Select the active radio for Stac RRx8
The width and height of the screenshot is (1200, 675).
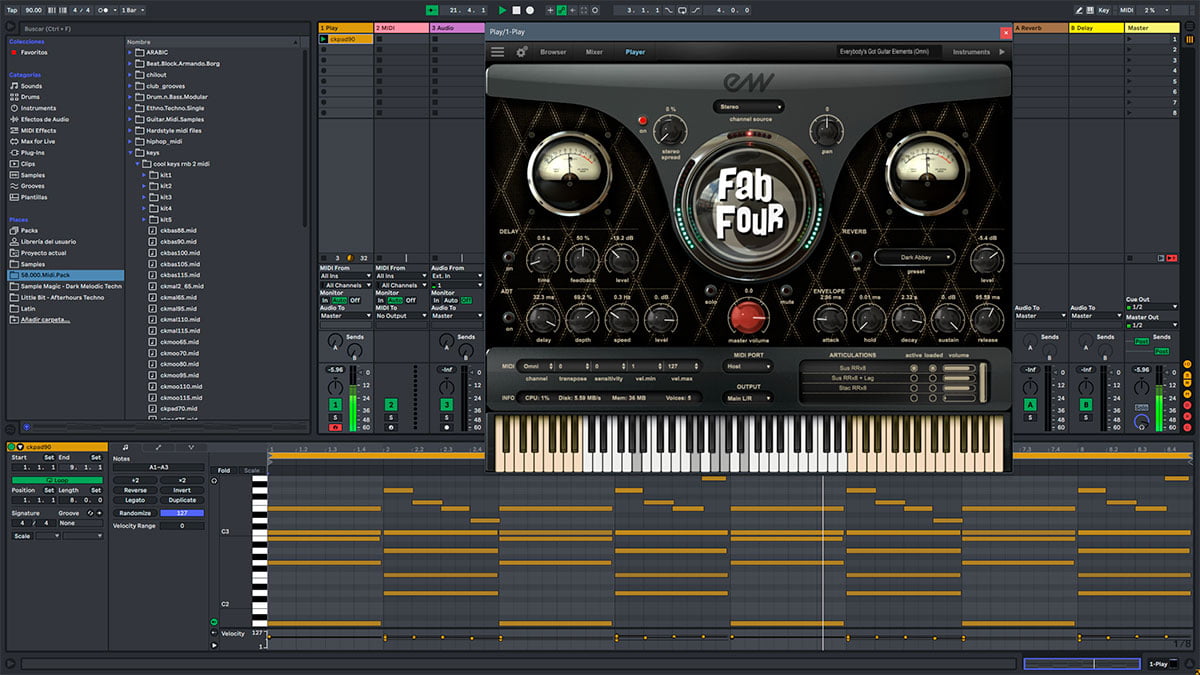pos(913,387)
